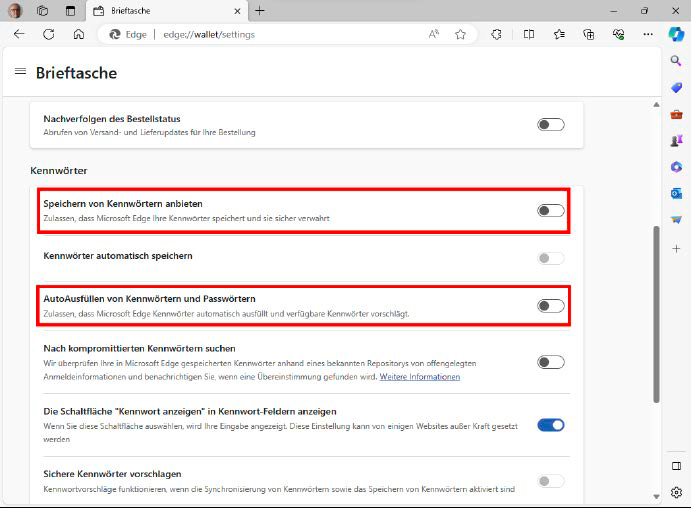Click the scrollbar down arrow
691x508 pixels.
656,497
